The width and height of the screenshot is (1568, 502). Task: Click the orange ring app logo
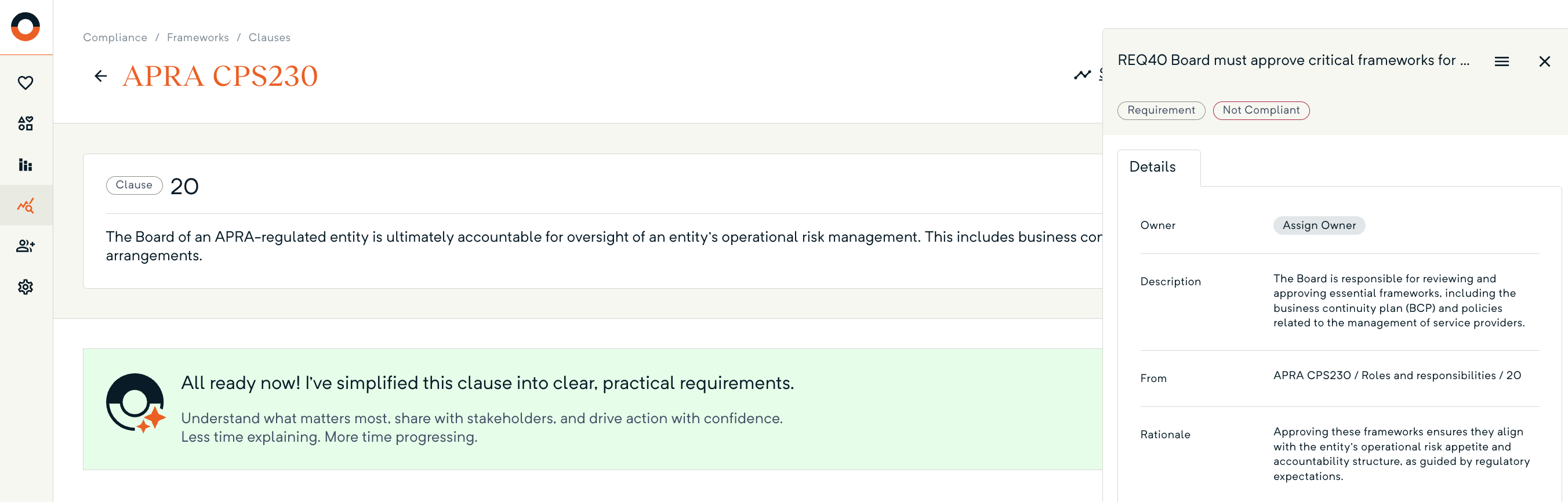[26, 27]
